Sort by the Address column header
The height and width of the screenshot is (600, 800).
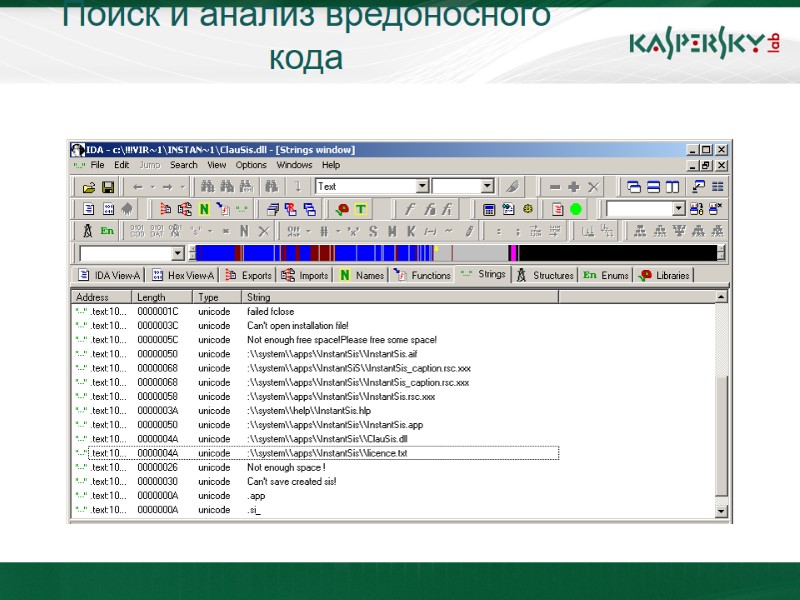(x=102, y=297)
